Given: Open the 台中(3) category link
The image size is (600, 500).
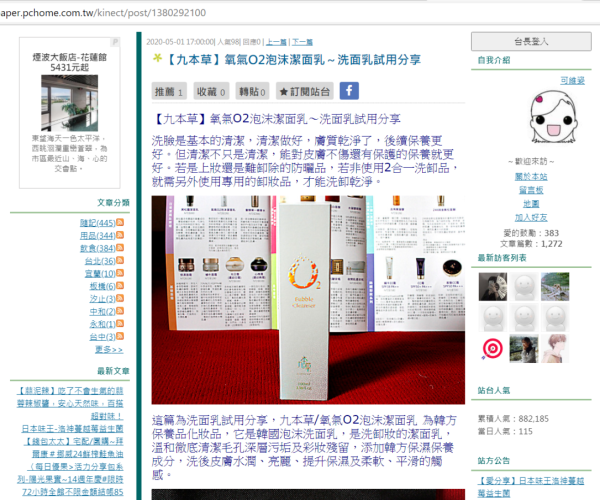Looking at the screenshot, I should coord(102,336).
